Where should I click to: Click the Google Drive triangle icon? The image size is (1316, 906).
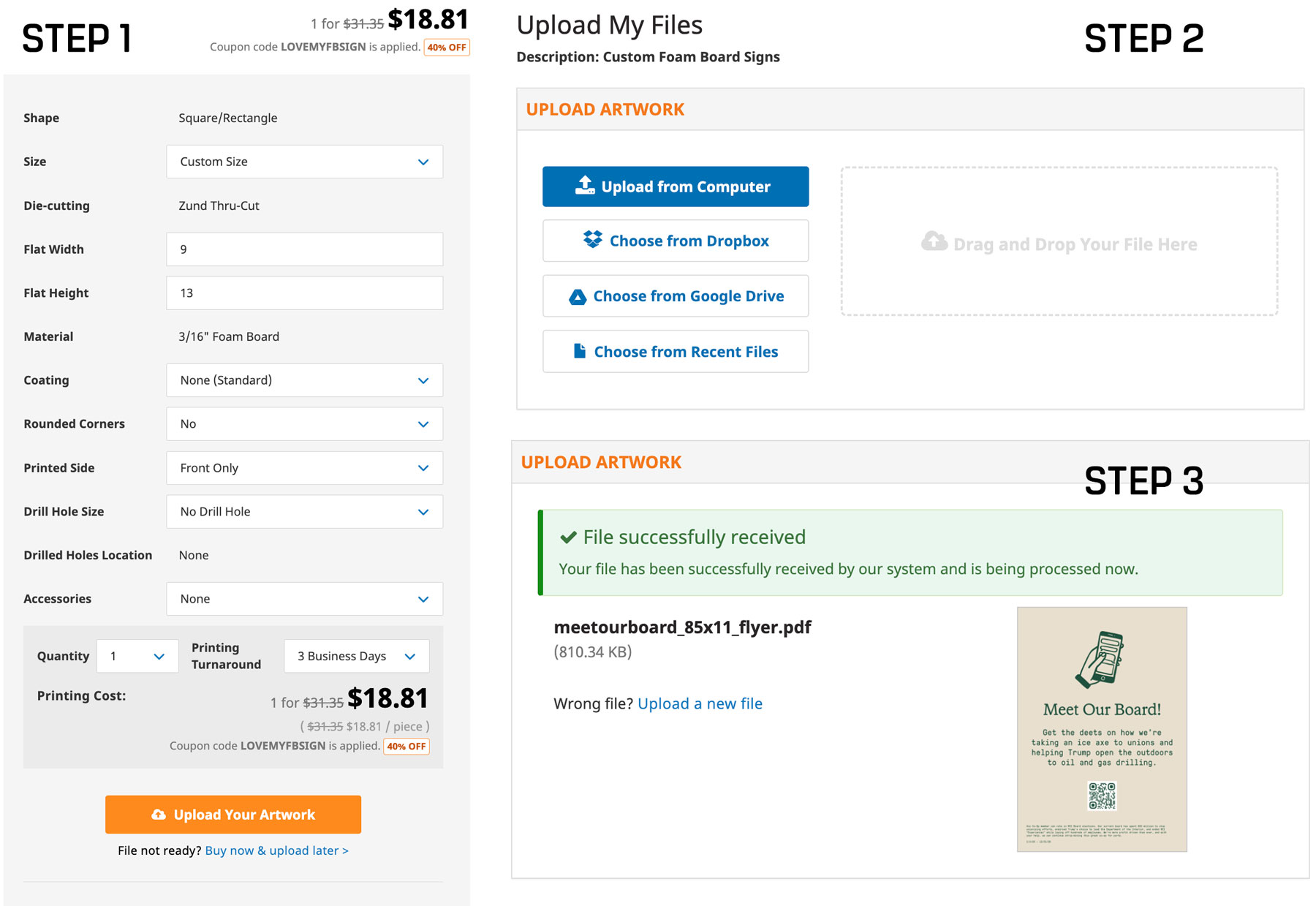[x=578, y=297]
